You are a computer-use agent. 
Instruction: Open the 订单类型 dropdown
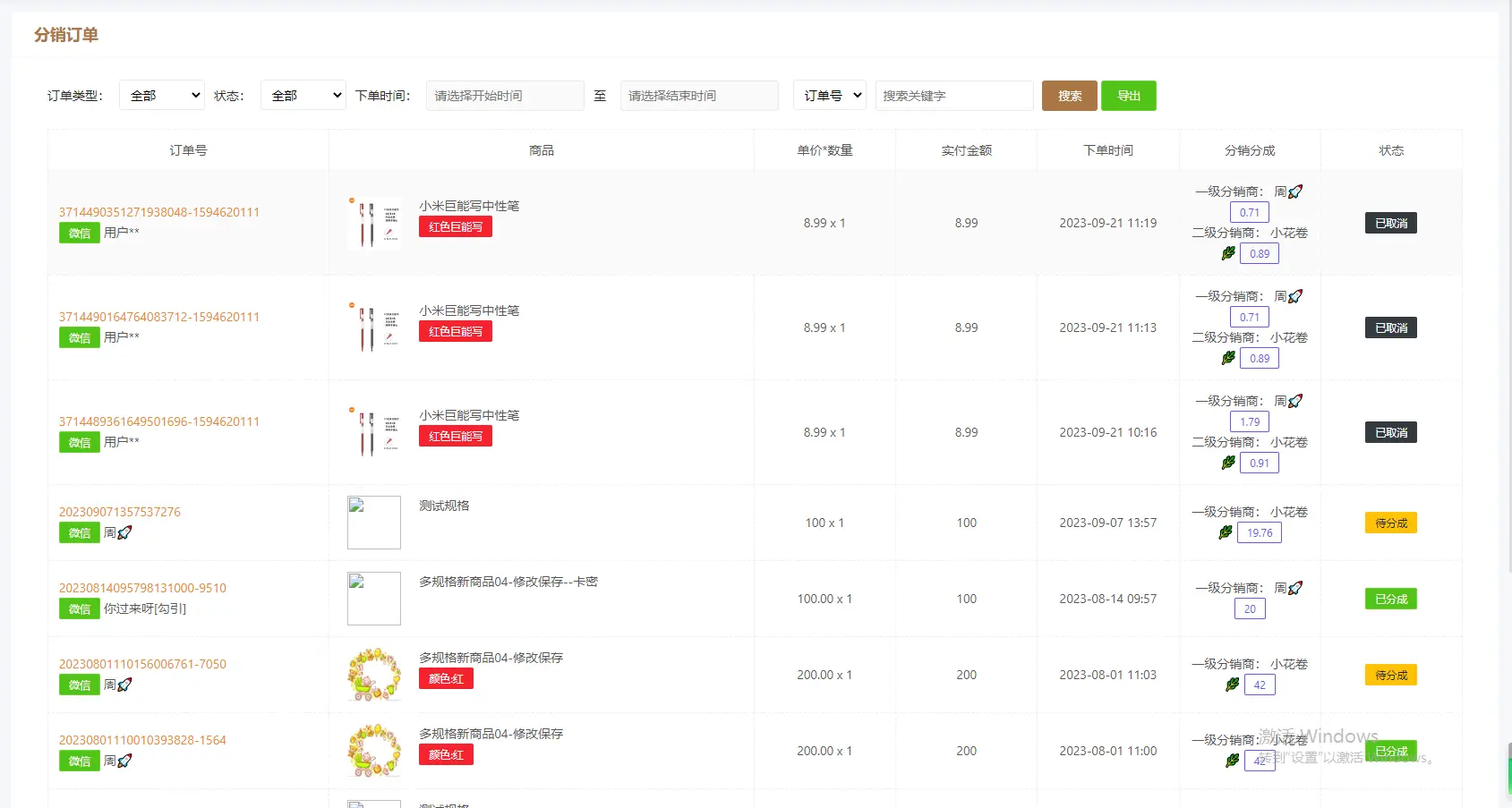coord(162,96)
